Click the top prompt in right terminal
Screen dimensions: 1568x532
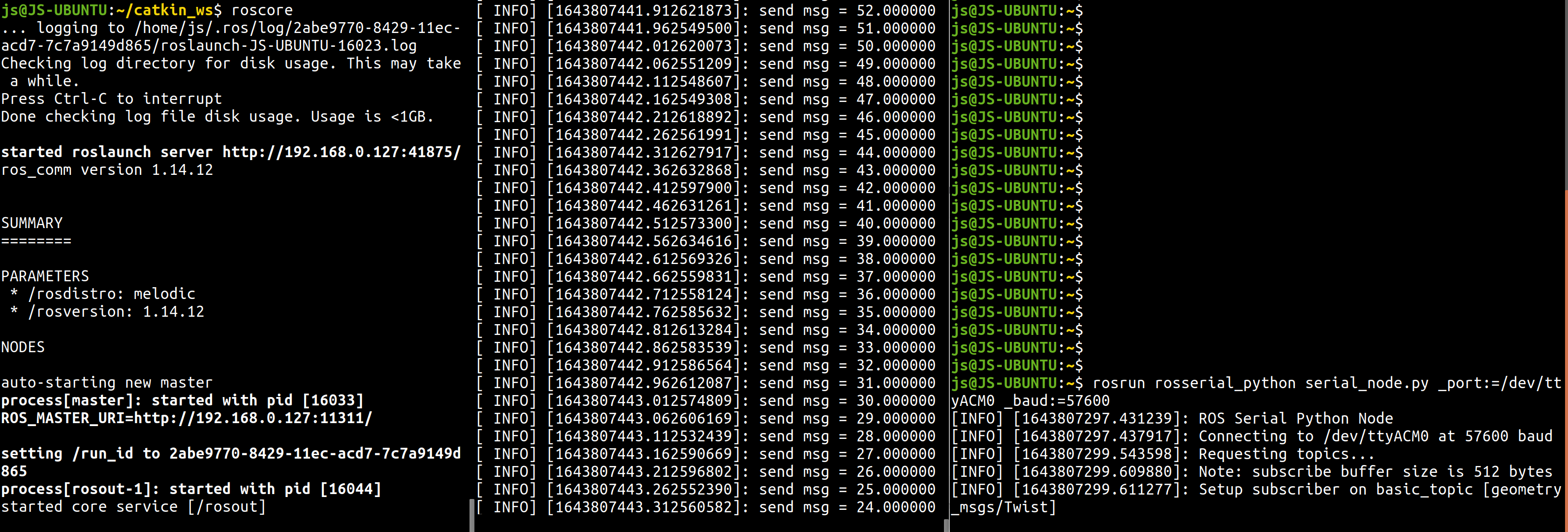tap(1017, 10)
